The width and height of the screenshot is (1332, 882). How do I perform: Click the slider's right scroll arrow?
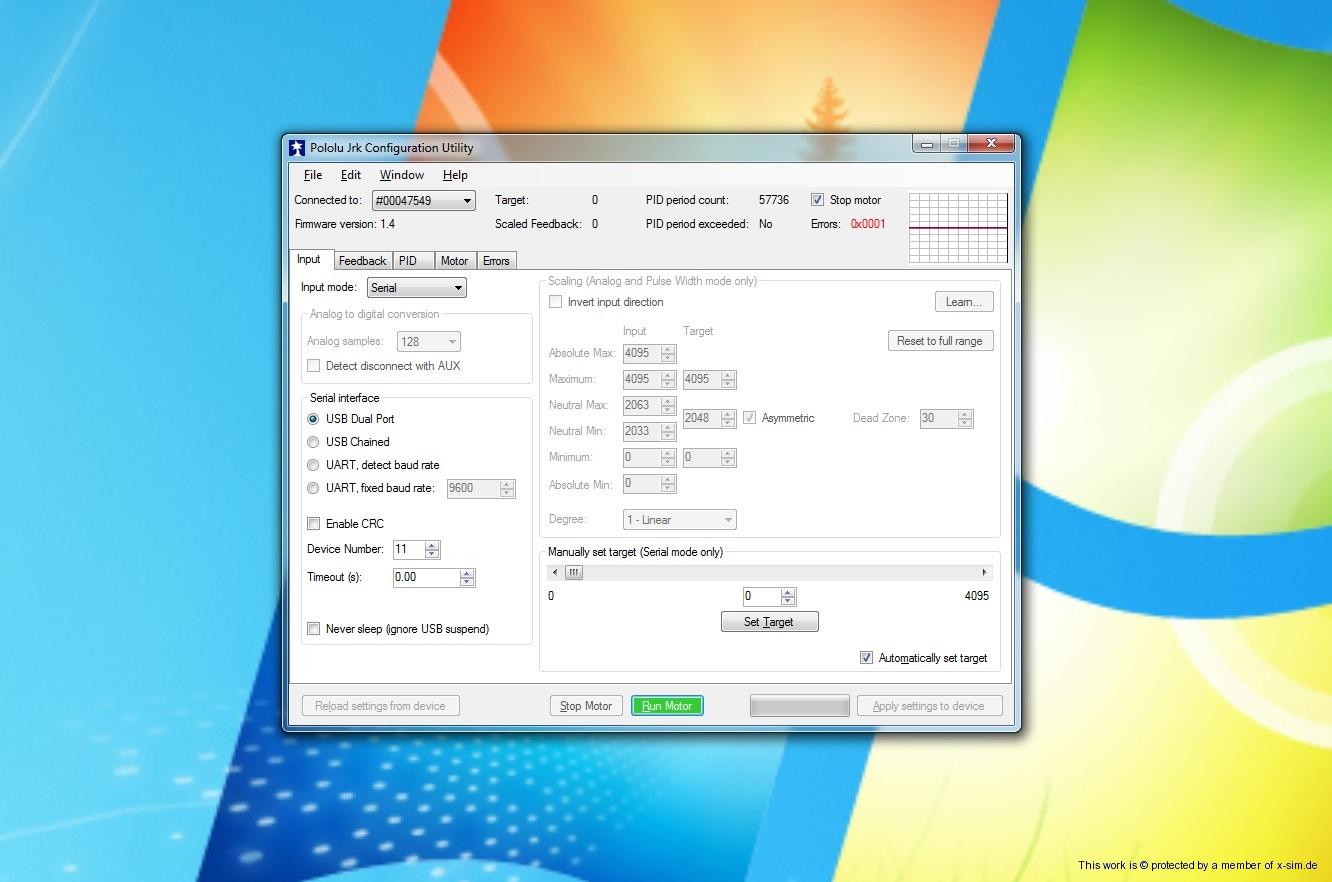coord(984,573)
